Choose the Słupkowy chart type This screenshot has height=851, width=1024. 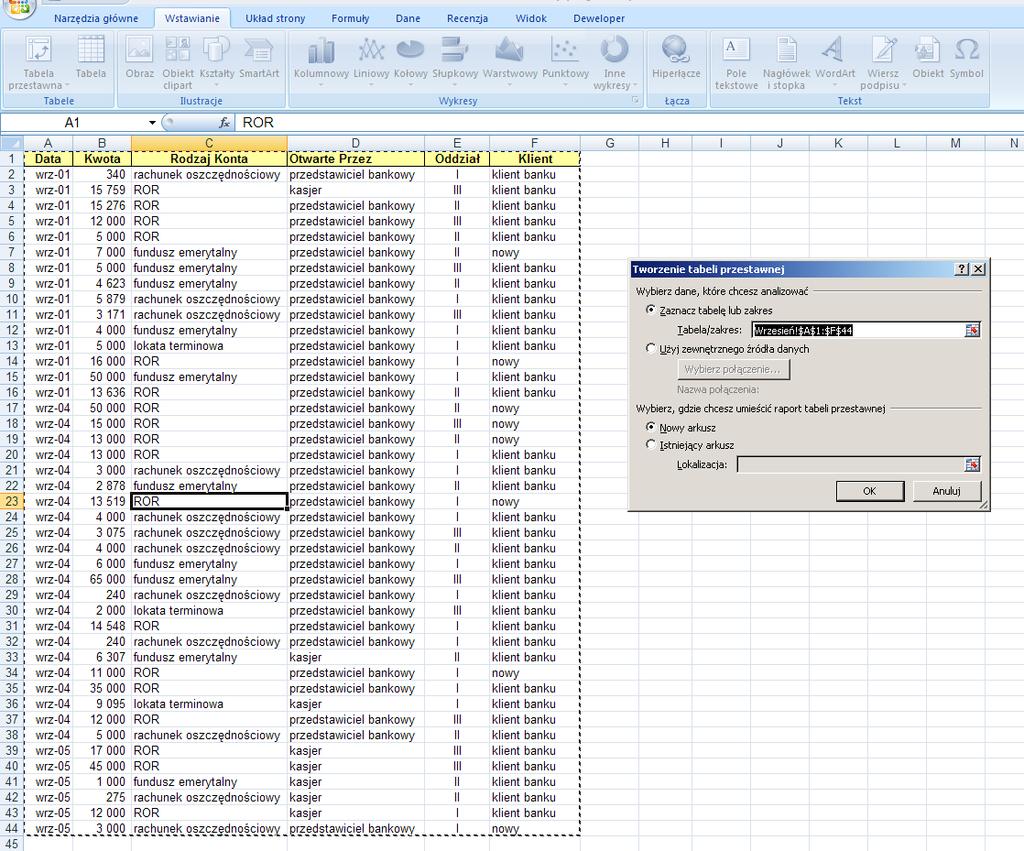455,63
